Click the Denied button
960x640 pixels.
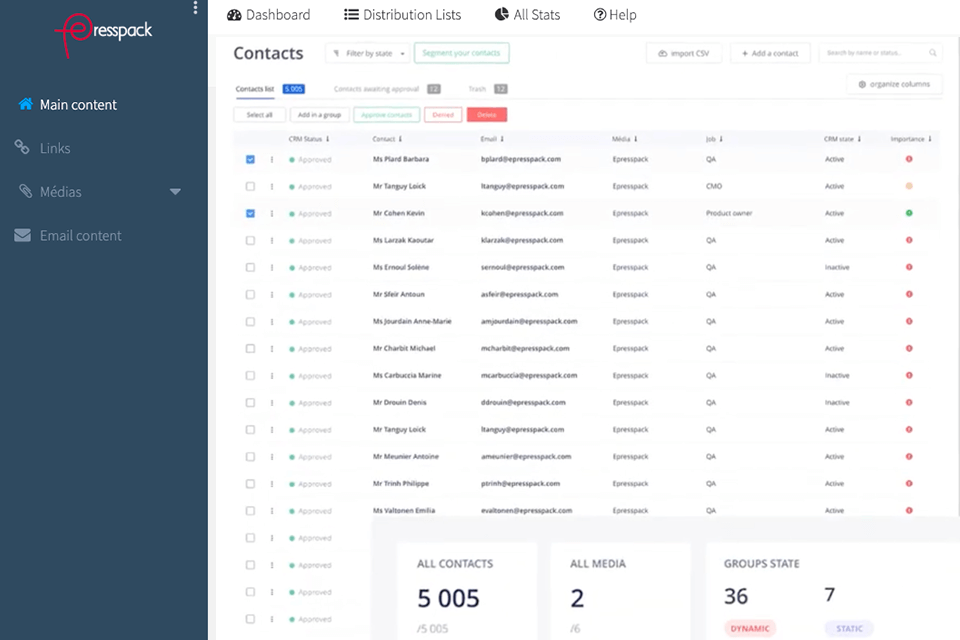point(443,115)
